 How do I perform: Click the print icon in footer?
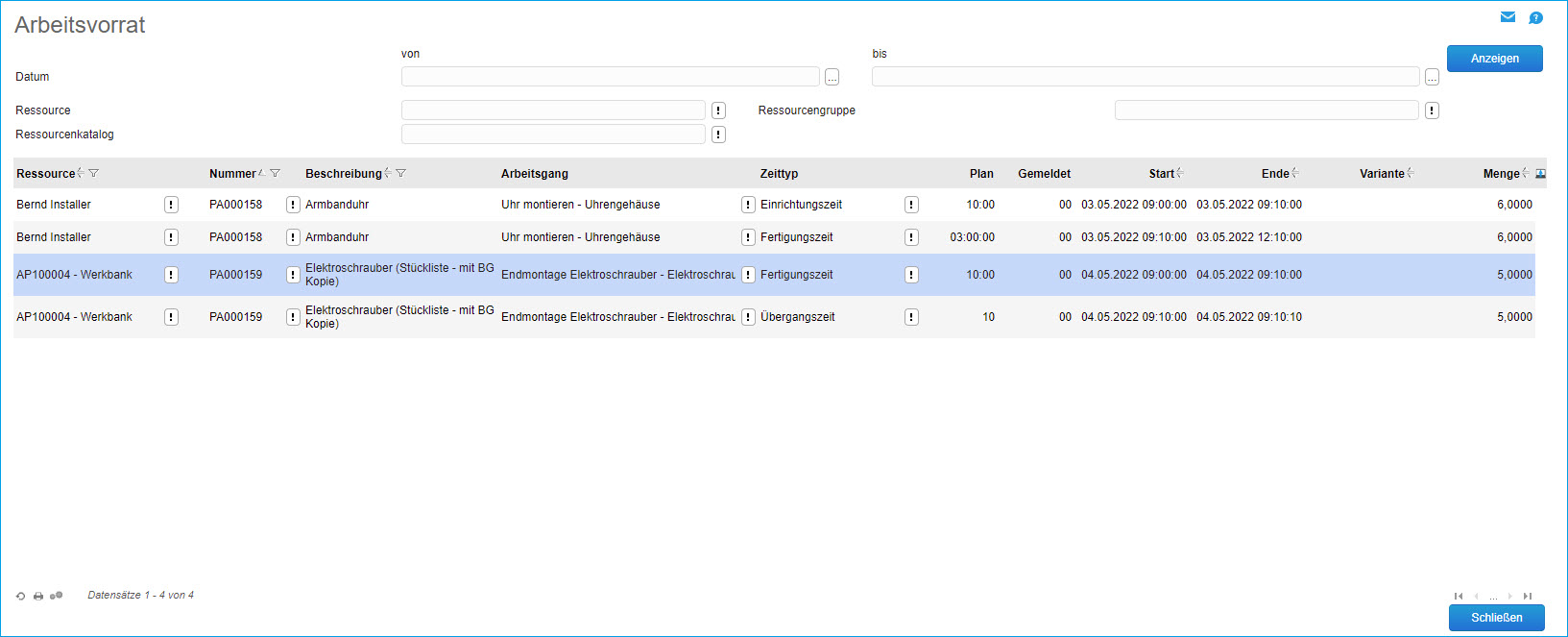tap(38, 596)
